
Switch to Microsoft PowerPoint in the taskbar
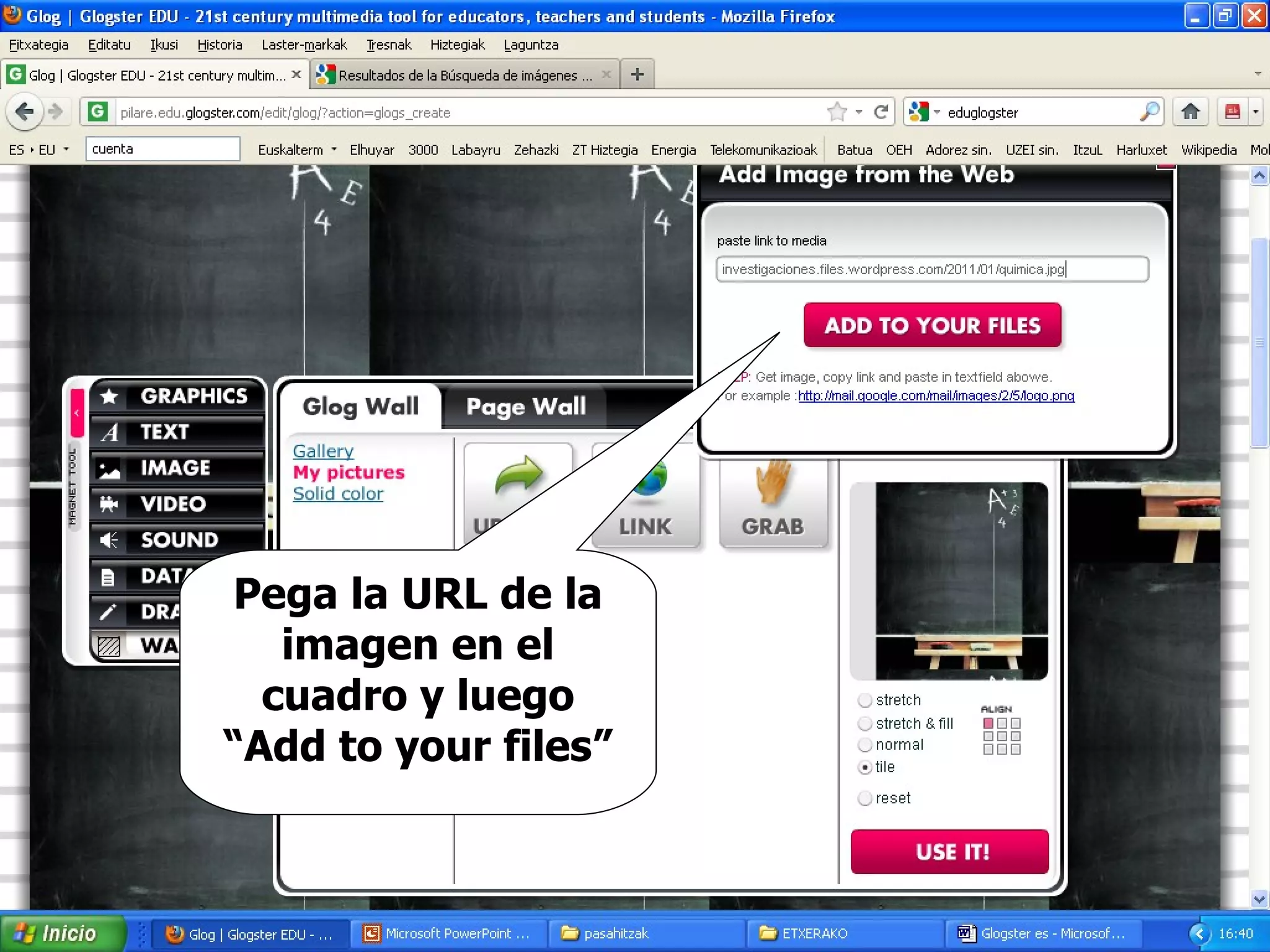(x=448, y=933)
